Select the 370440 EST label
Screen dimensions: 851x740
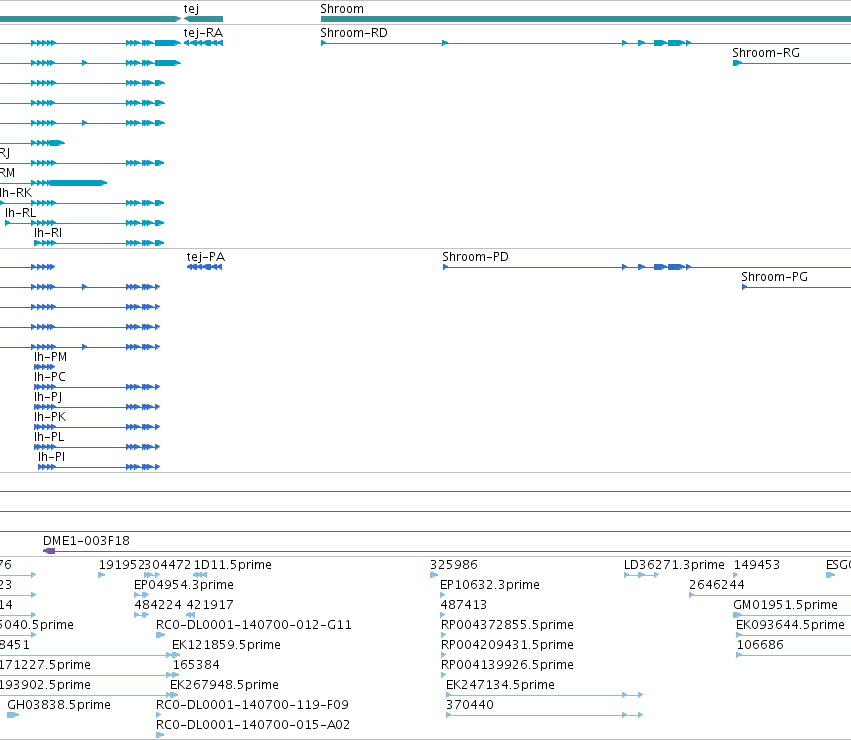pyautogui.click(x=470, y=705)
